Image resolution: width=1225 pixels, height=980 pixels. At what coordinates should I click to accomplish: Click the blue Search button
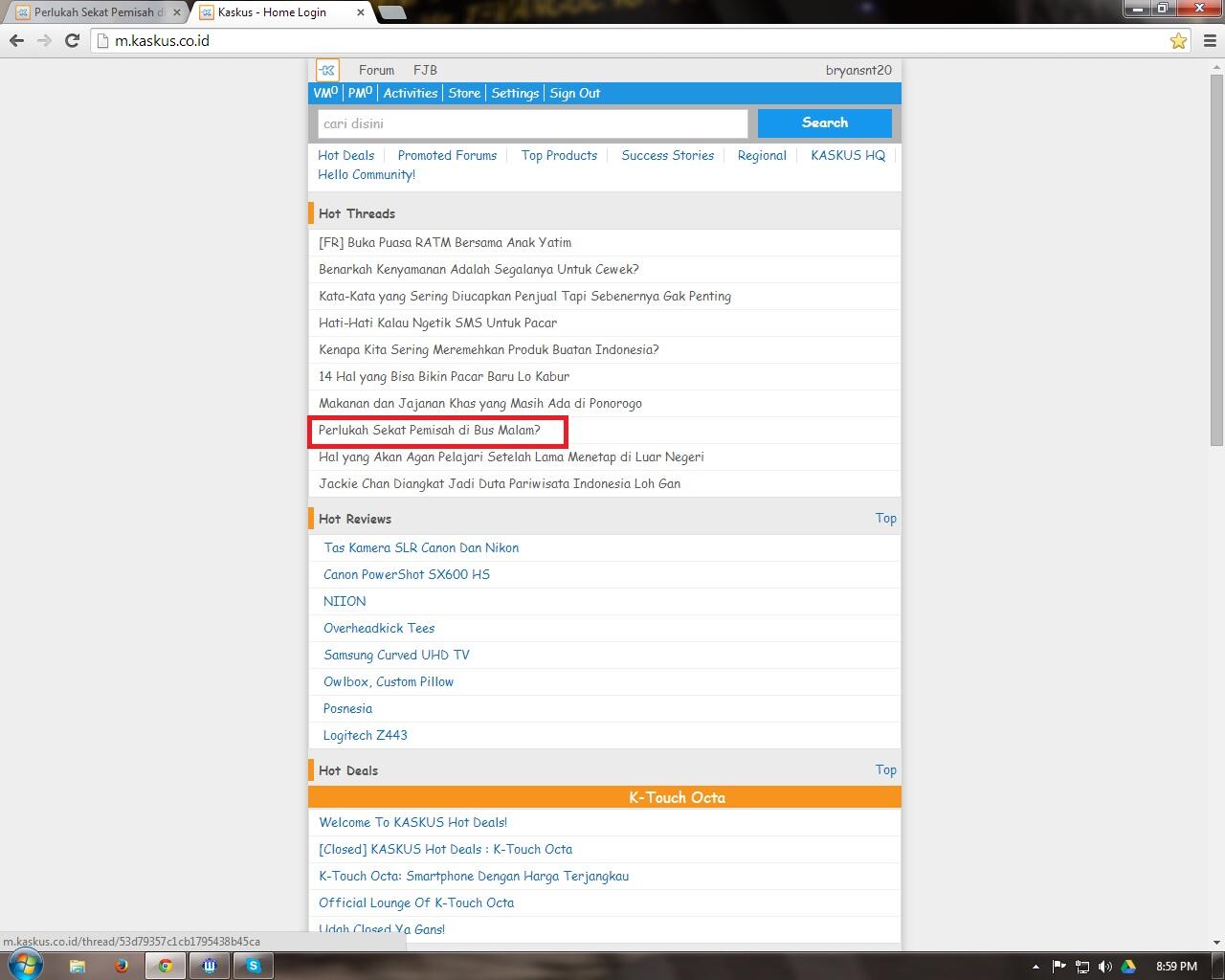click(825, 122)
